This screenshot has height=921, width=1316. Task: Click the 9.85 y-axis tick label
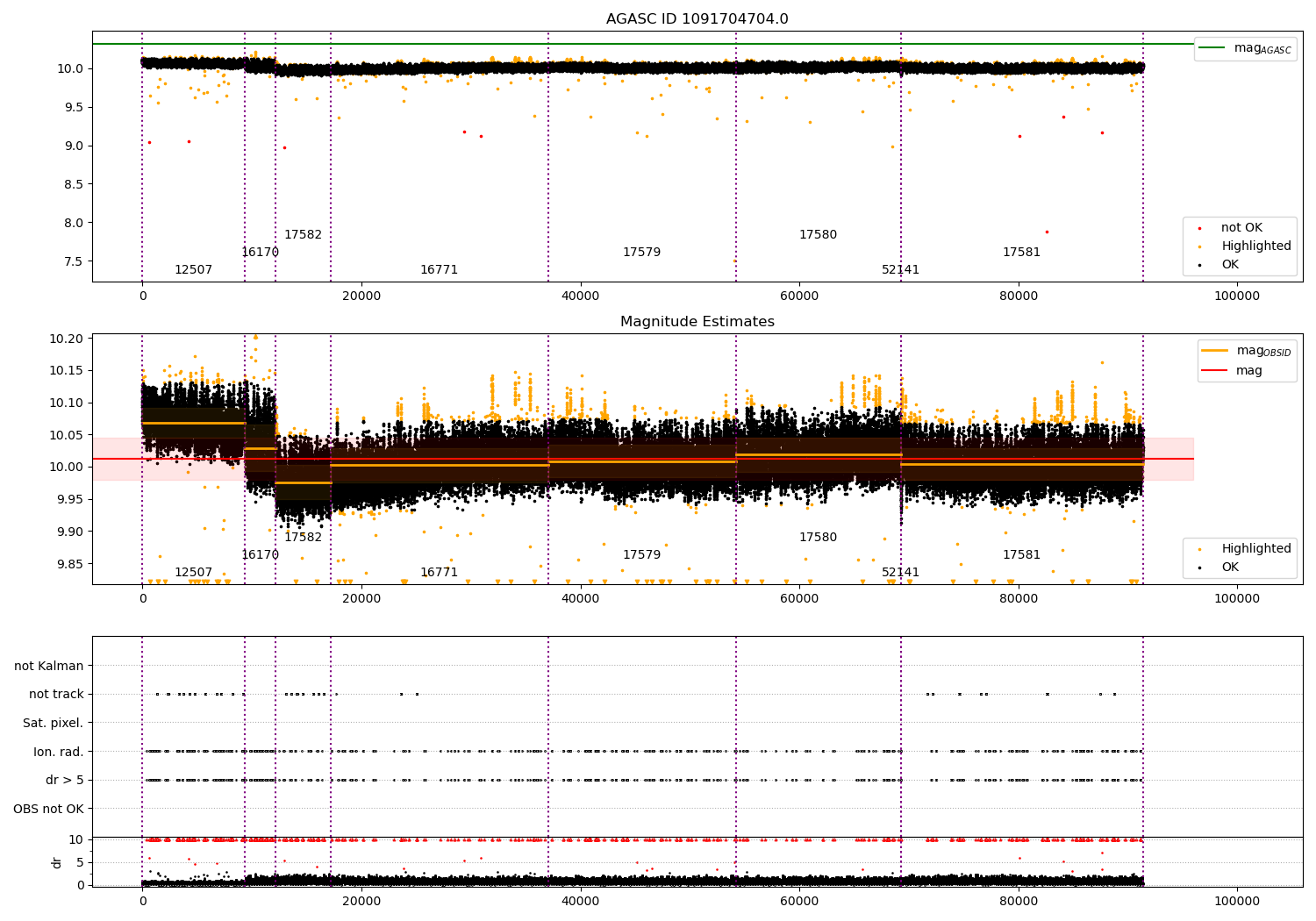click(x=69, y=564)
